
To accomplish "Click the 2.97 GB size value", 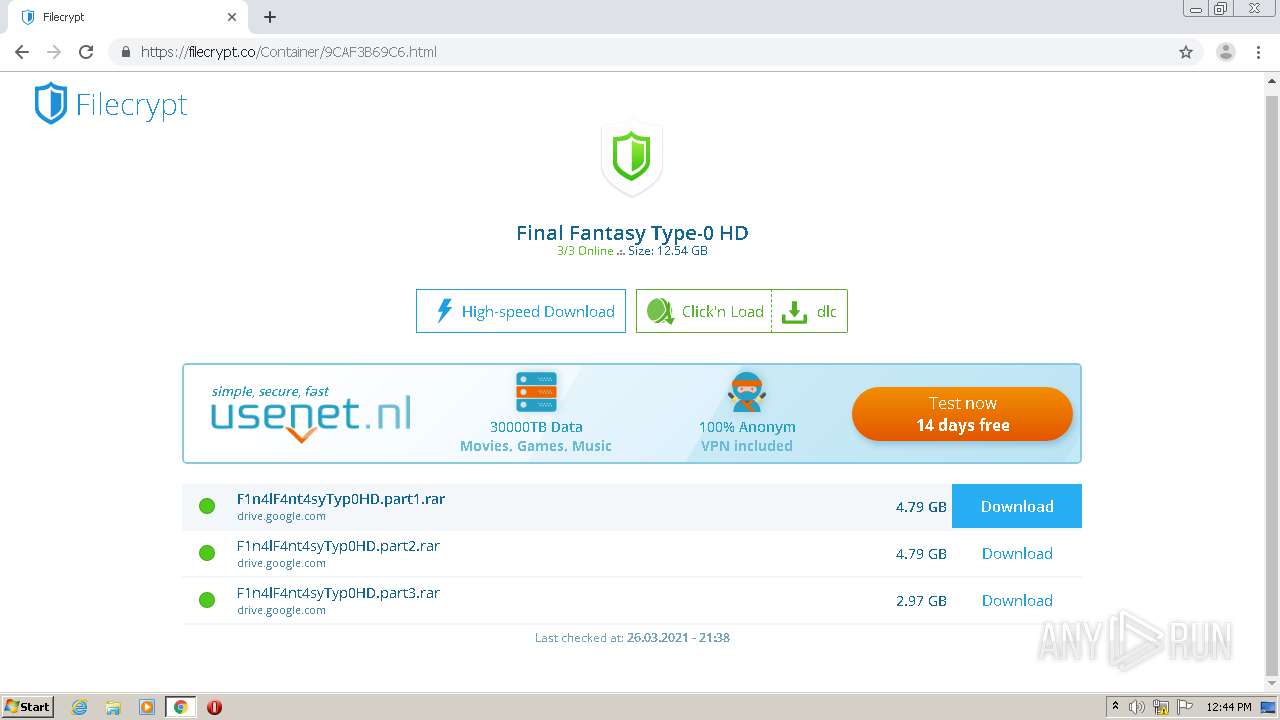I will coord(921,601).
